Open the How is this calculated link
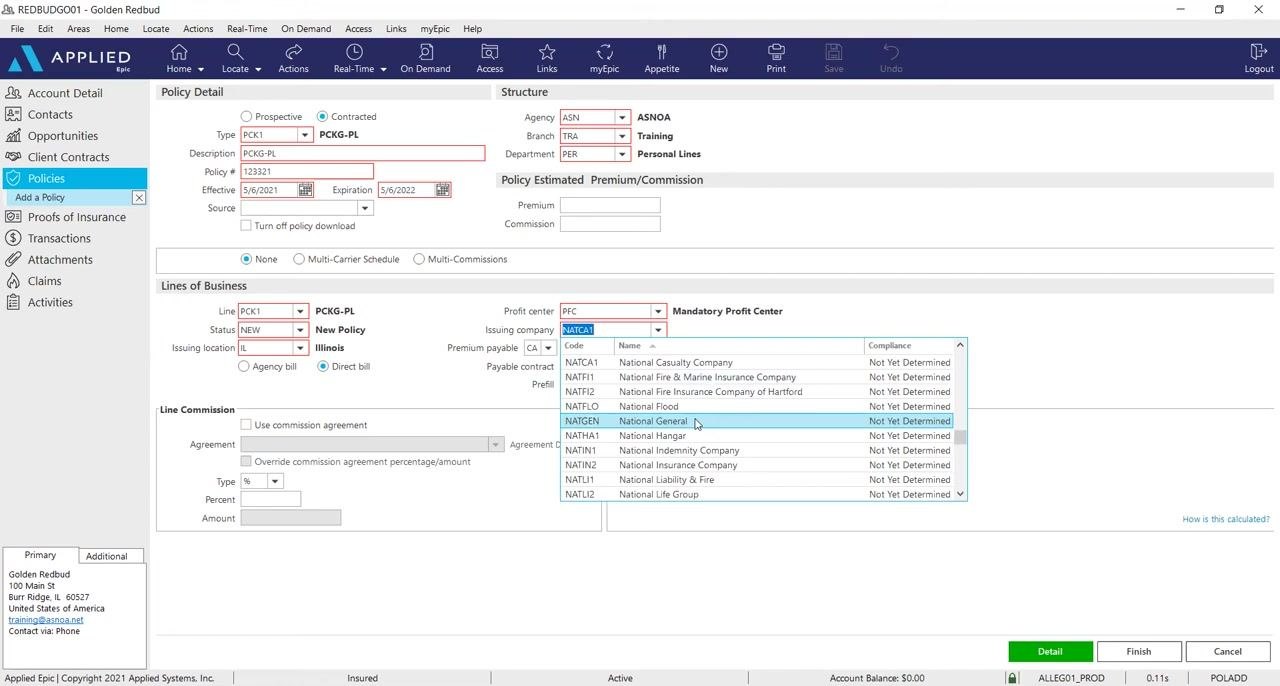The height and width of the screenshot is (686, 1280). [x=1226, y=519]
